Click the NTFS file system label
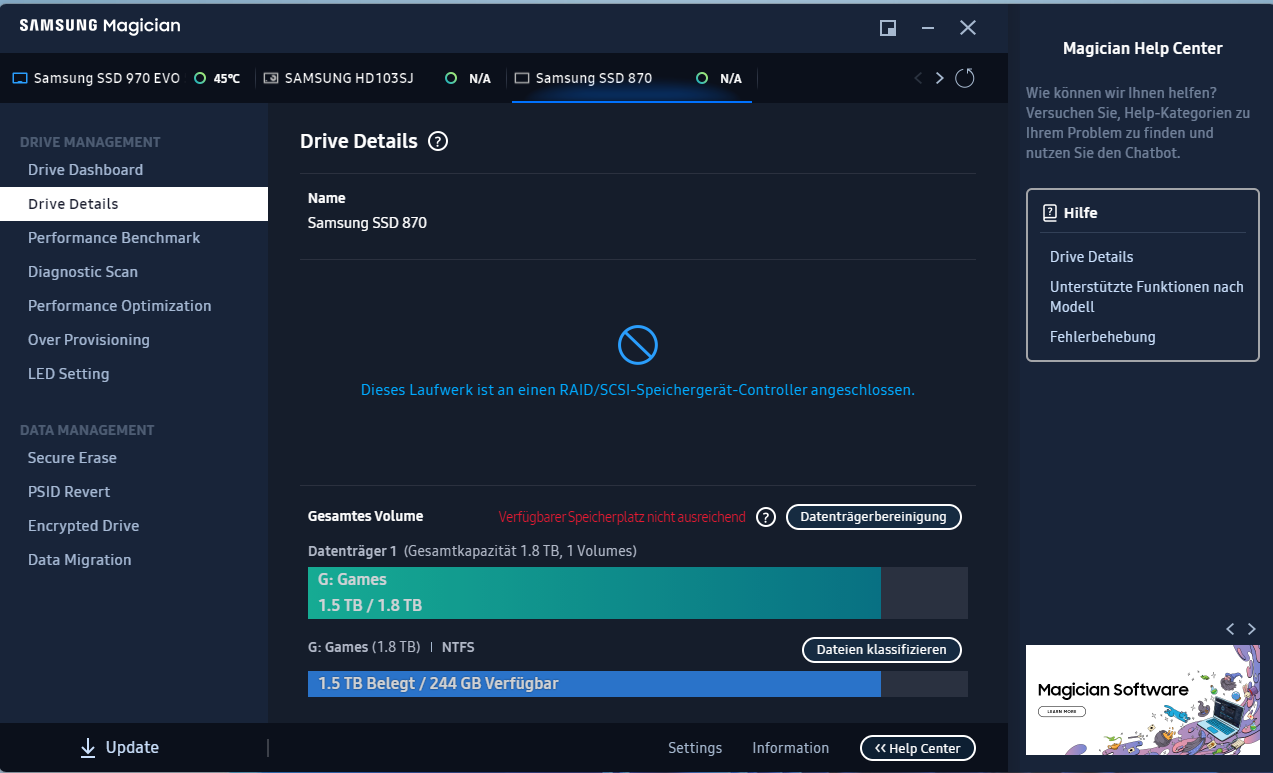 458,647
